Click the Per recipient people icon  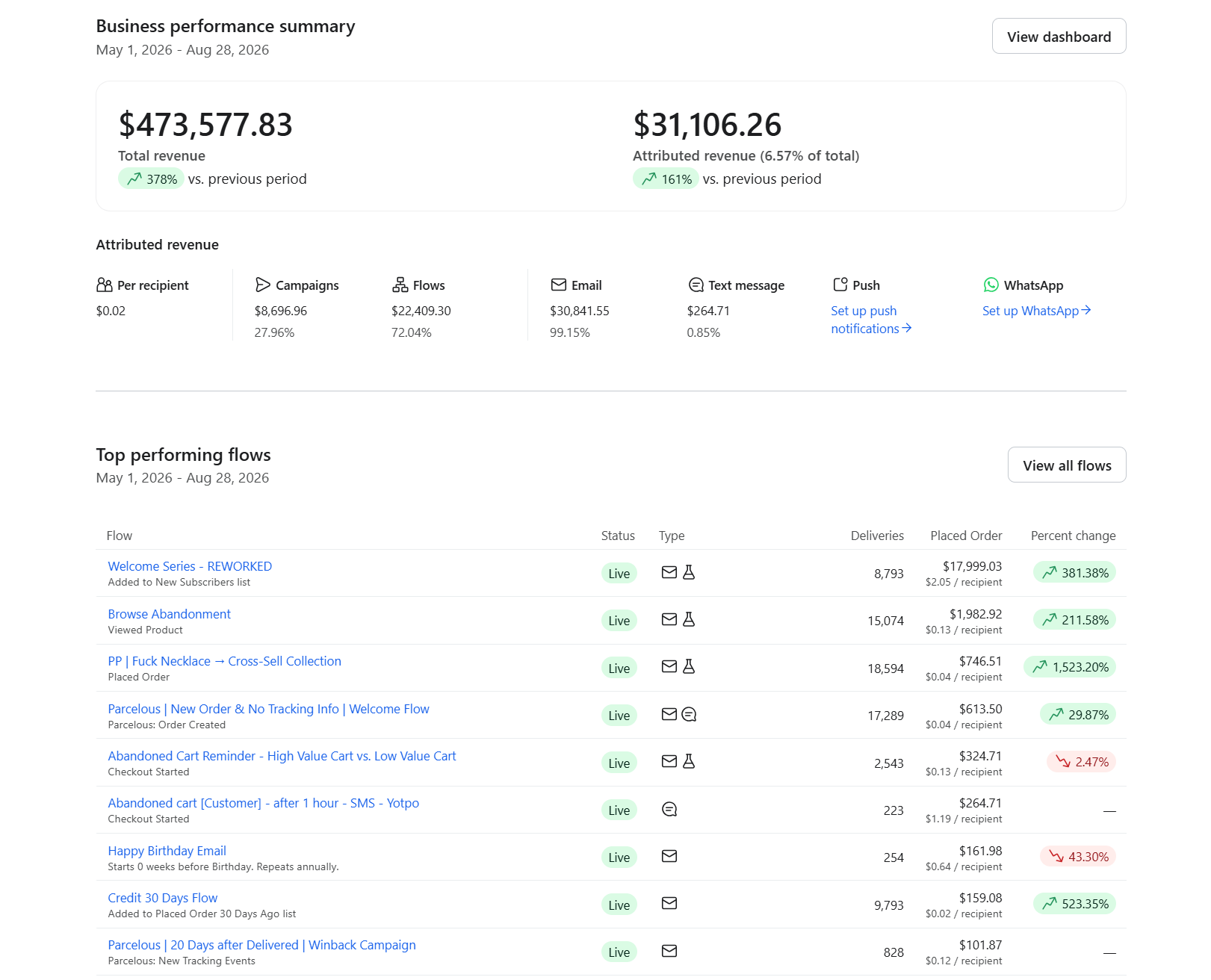(x=105, y=285)
